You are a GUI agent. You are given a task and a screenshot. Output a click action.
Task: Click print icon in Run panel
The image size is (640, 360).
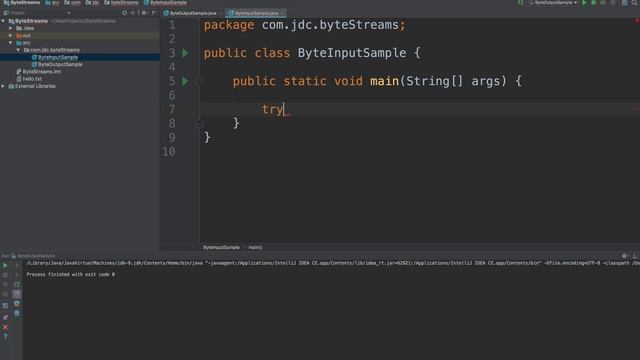[x=17, y=304]
